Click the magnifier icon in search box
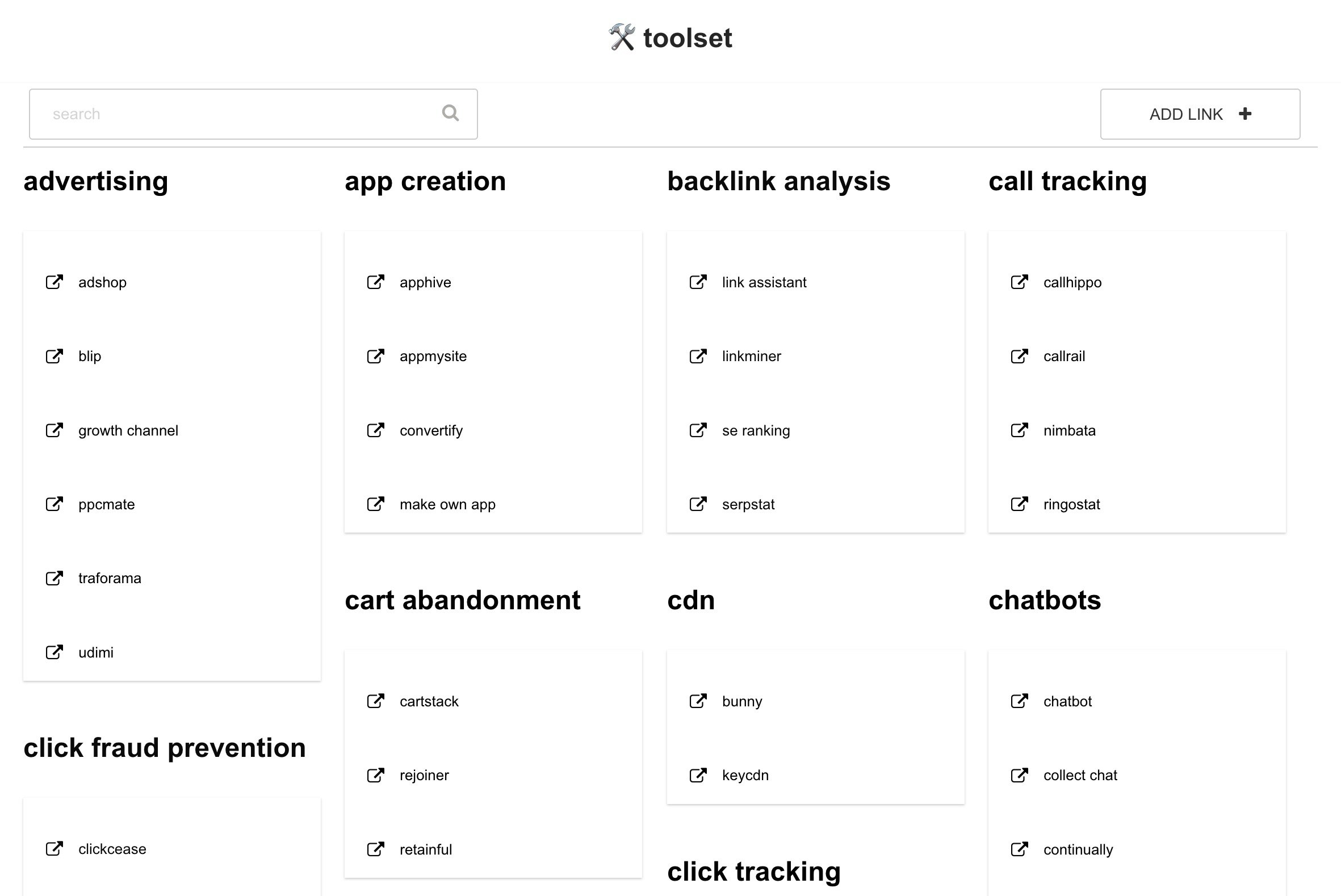 point(450,113)
